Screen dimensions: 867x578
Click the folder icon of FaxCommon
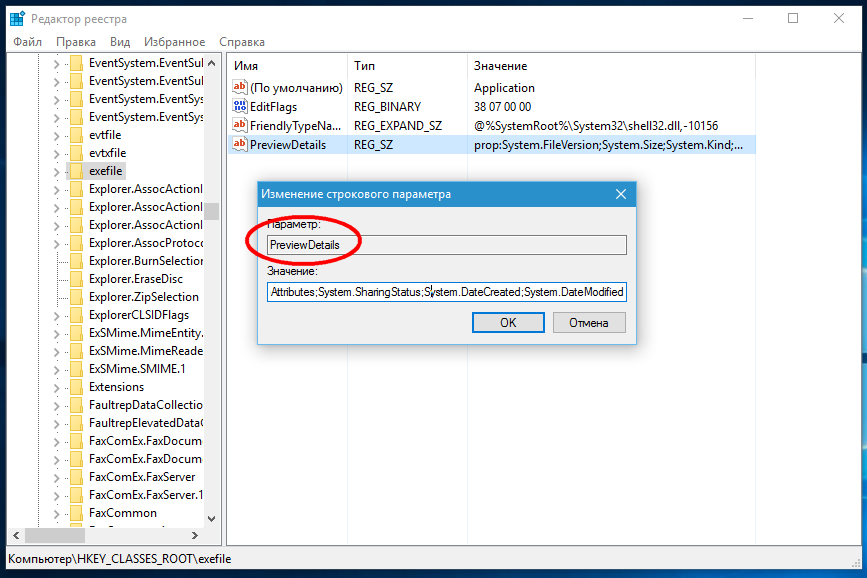pos(77,513)
